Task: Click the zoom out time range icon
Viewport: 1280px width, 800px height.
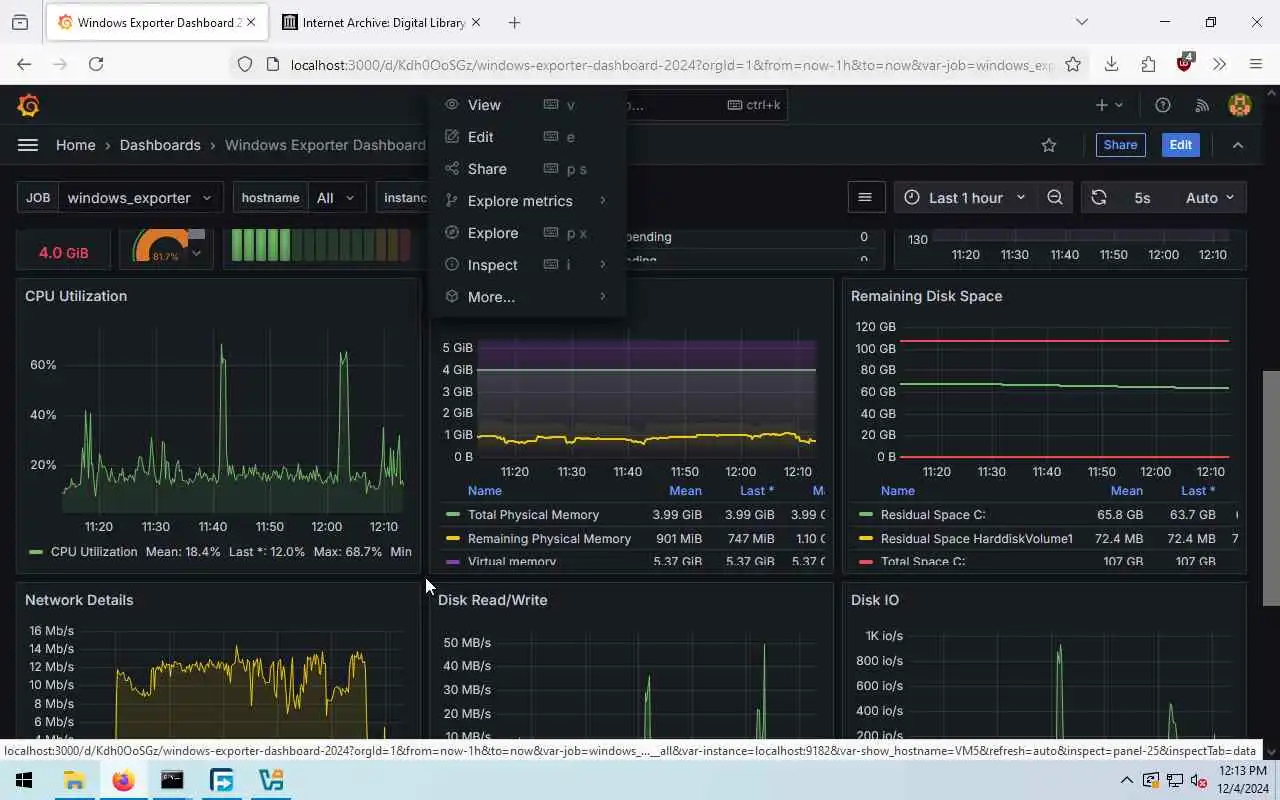Action: pos(1055,198)
